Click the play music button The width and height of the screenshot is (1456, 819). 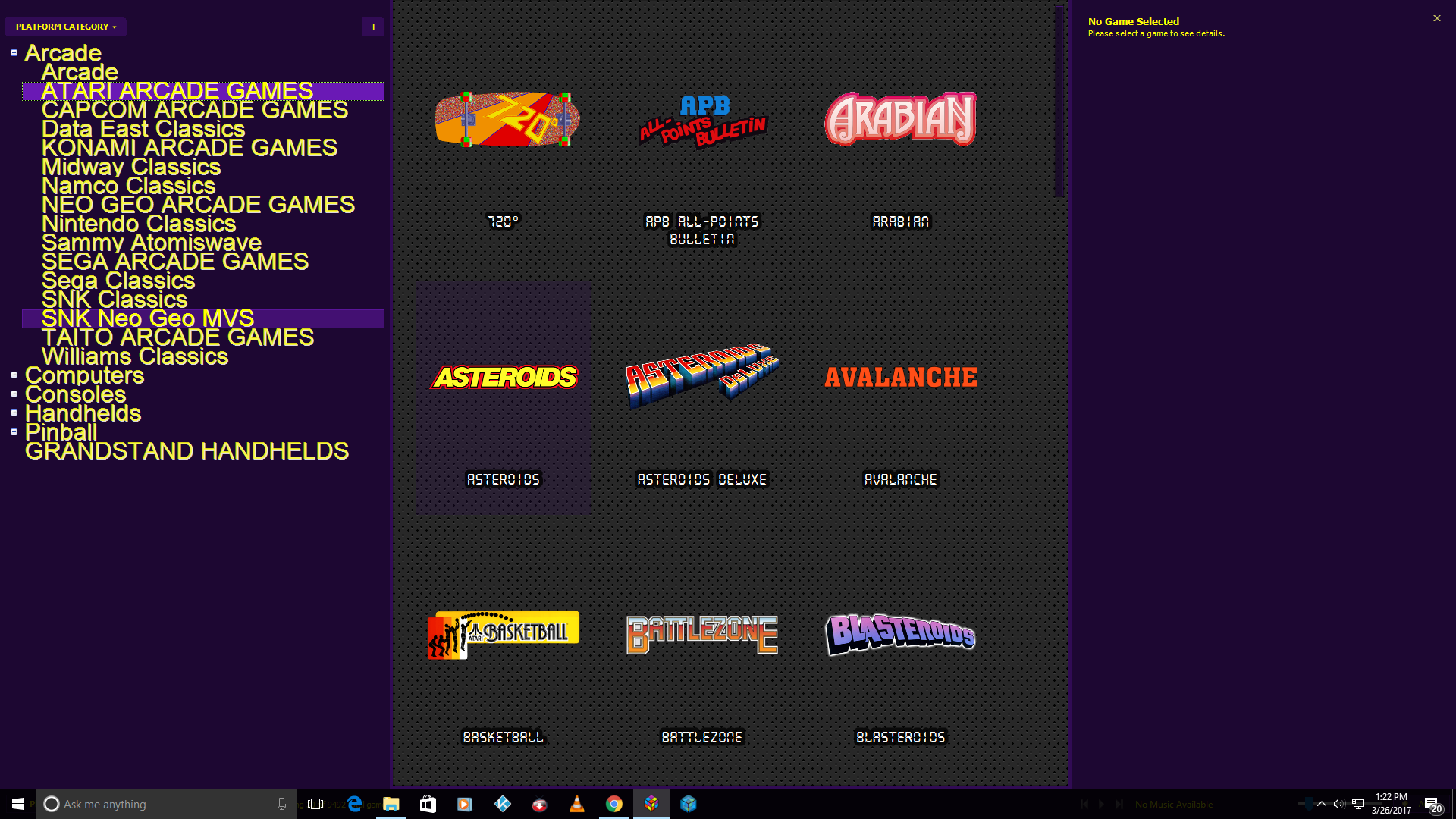coord(1102,804)
